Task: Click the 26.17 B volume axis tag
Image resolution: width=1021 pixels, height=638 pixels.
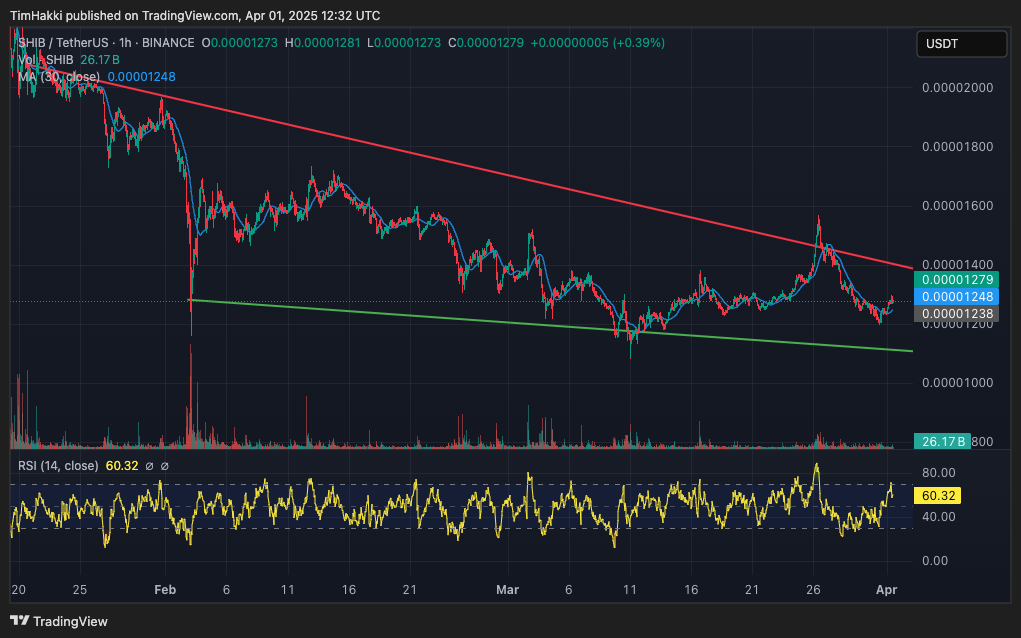Action: [942, 441]
